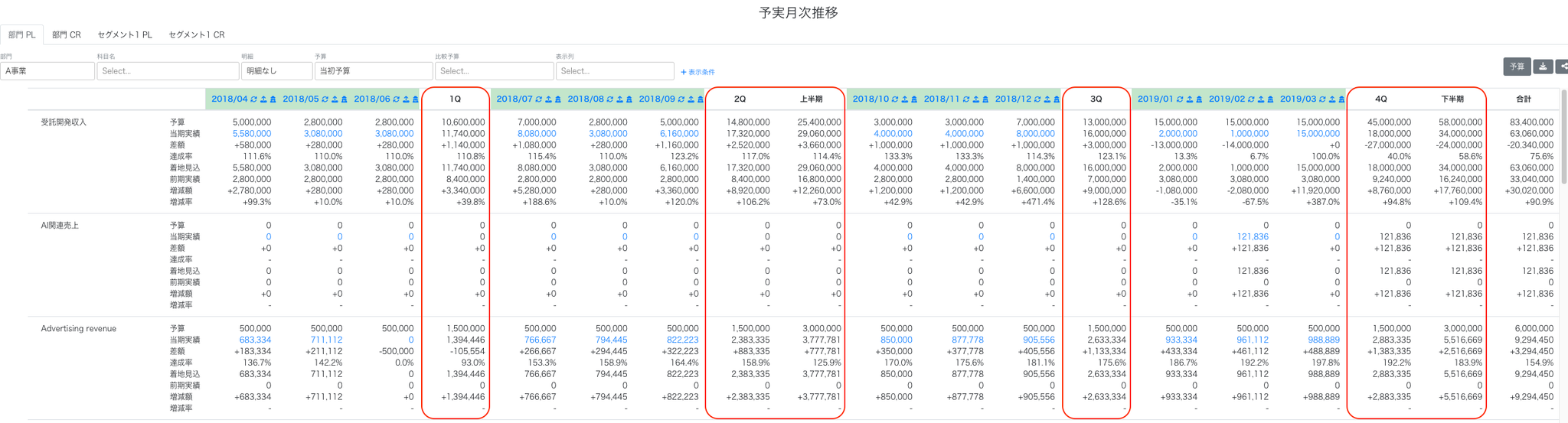Click the 予算 button at top right
The image size is (1568, 423).
tap(1517, 67)
